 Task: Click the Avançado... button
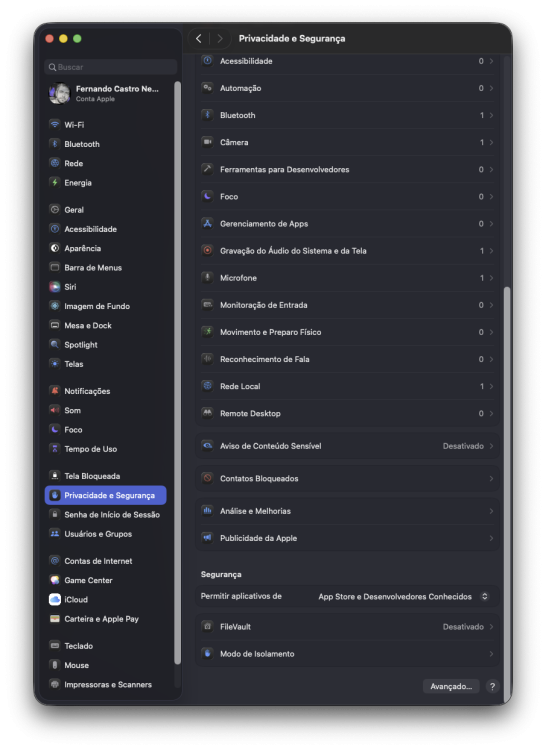(x=451, y=686)
